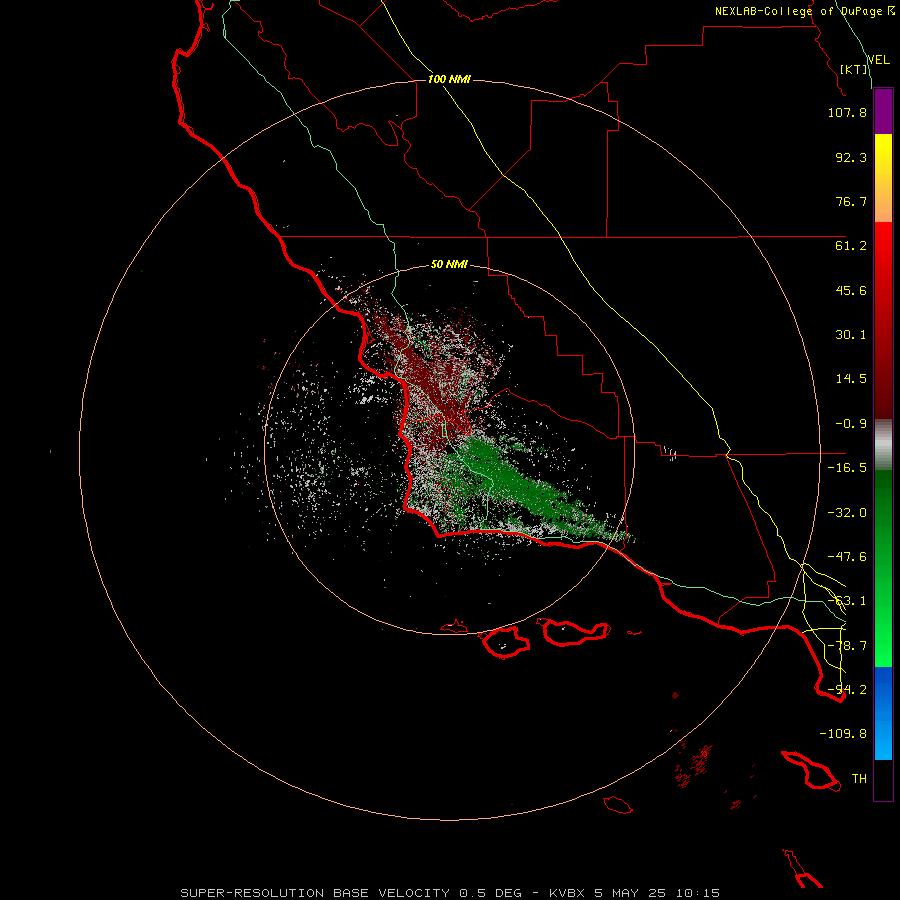Pick the black TH segment of velocity scale
The height and width of the screenshot is (900, 900).
883,780
